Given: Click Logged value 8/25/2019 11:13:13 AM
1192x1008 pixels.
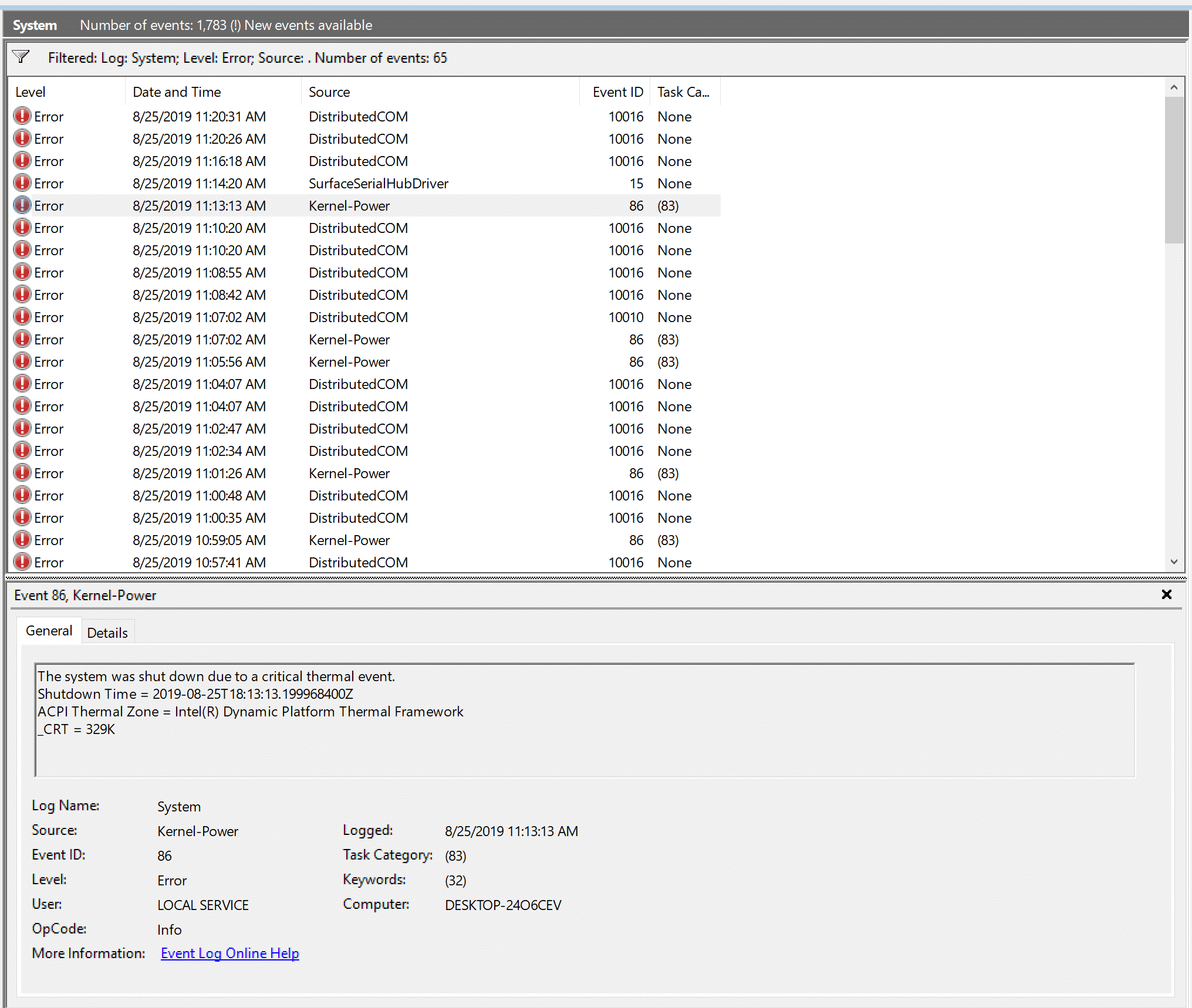Looking at the screenshot, I should (511, 831).
